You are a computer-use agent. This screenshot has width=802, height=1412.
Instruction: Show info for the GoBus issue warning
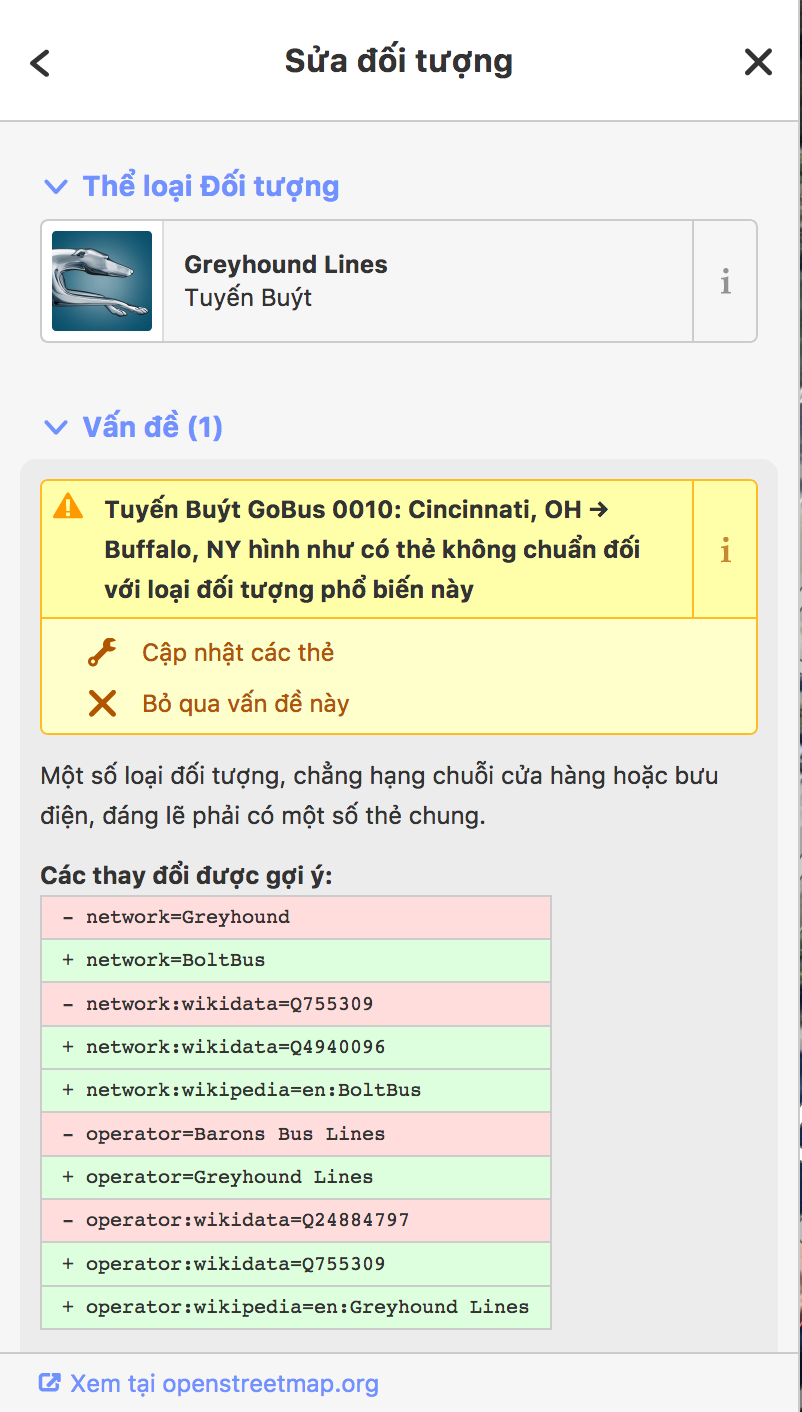pos(725,549)
